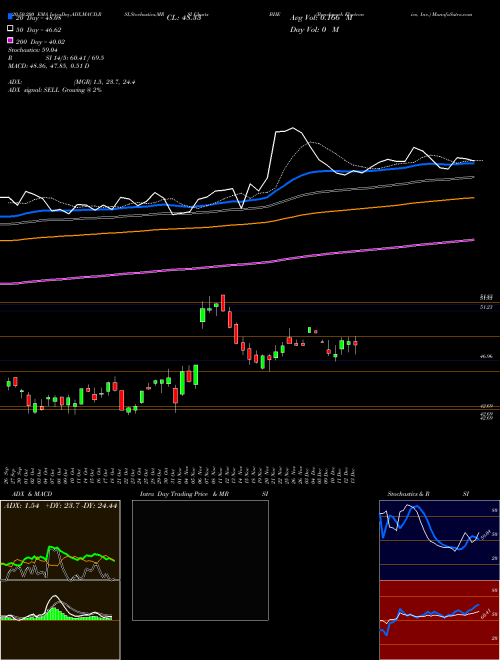Open the red RSI indicator panel
500x660 pixels.
coord(439,620)
